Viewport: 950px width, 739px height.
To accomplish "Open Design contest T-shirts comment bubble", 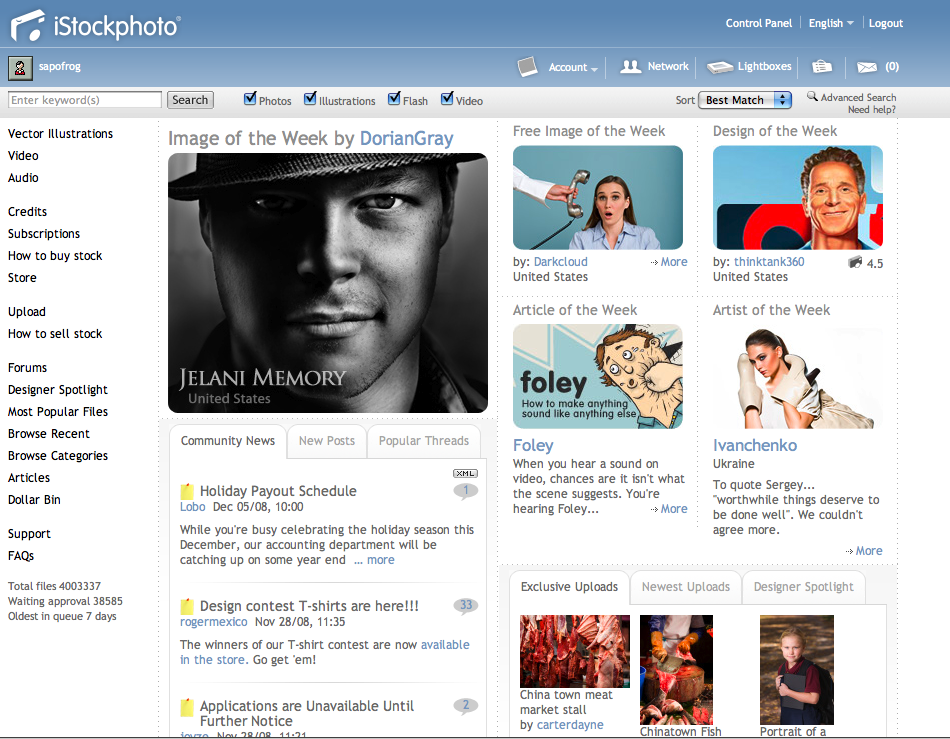I will point(465,606).
